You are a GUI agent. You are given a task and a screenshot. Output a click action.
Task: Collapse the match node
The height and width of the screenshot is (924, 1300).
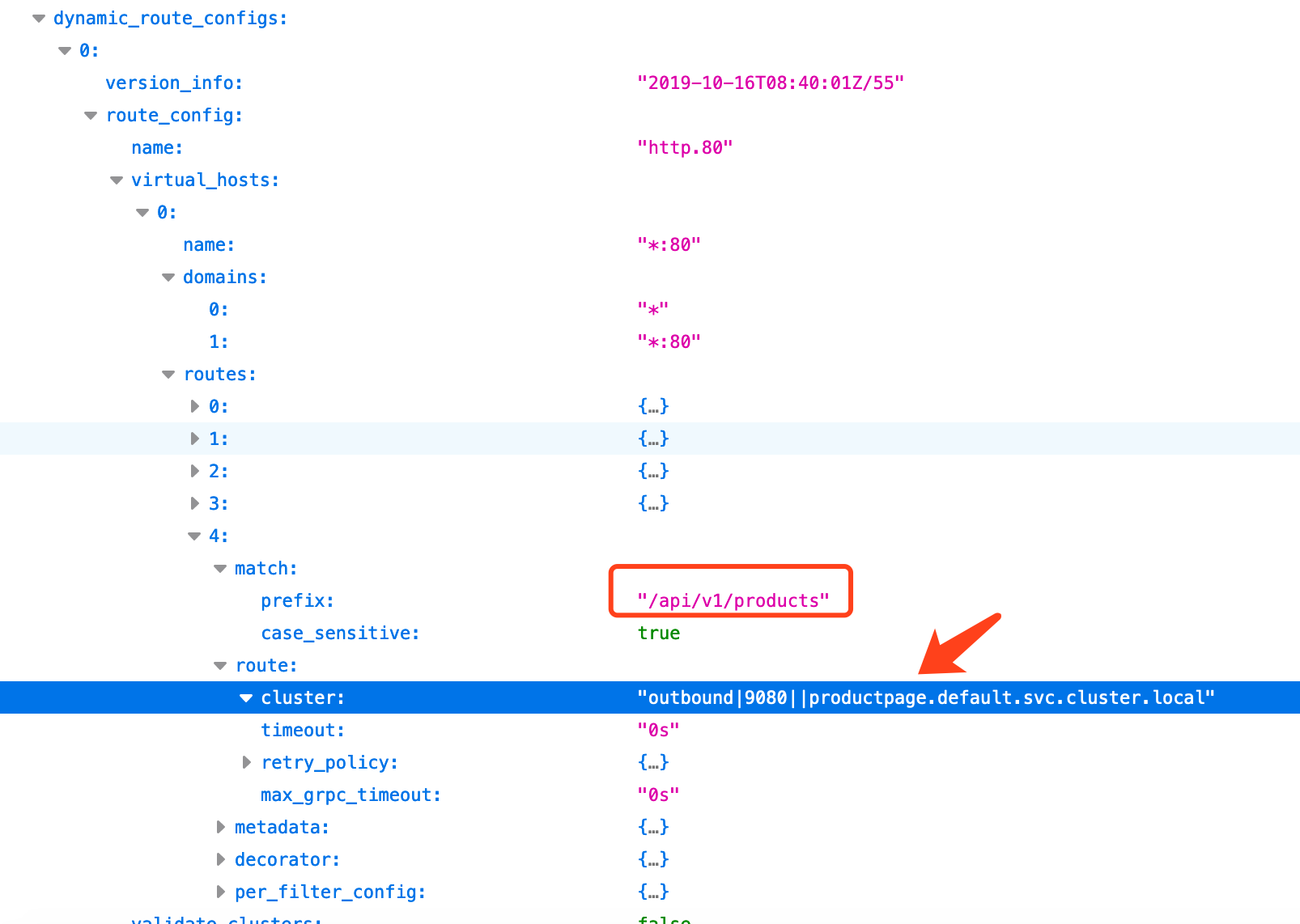click(x=220, y=569)
